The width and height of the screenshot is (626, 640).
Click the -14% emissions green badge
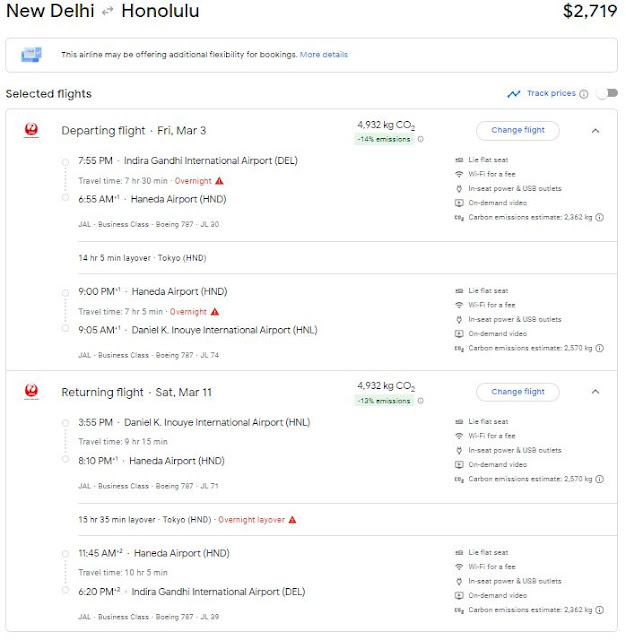click(x=384, y=139)
